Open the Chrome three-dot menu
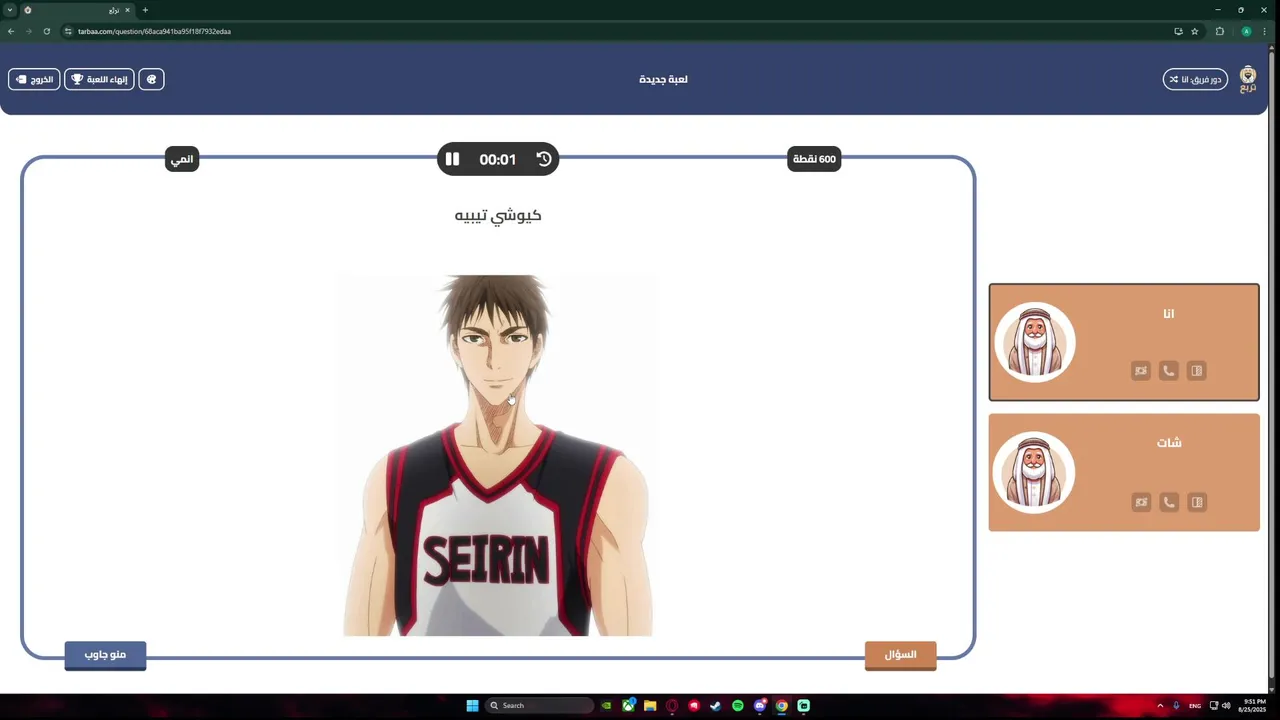This screenshot has height=720, width=1280. pos(1265,31)
